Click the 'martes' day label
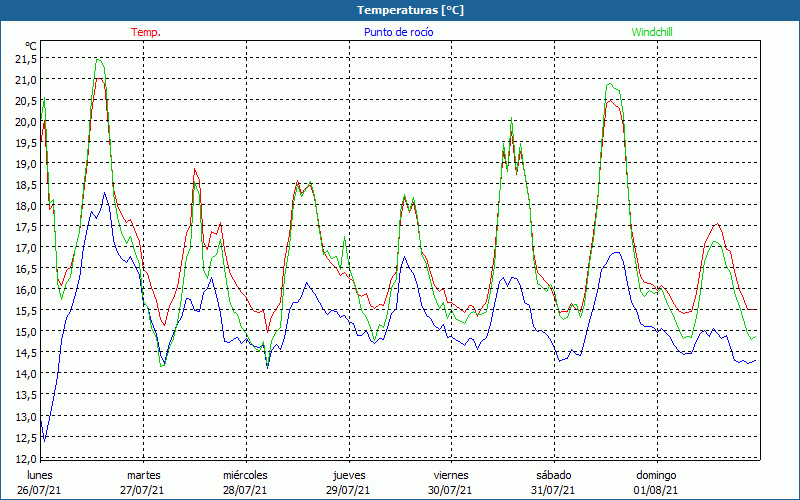The width and height of the screenshot is (800, 500). tap(143, 475)
